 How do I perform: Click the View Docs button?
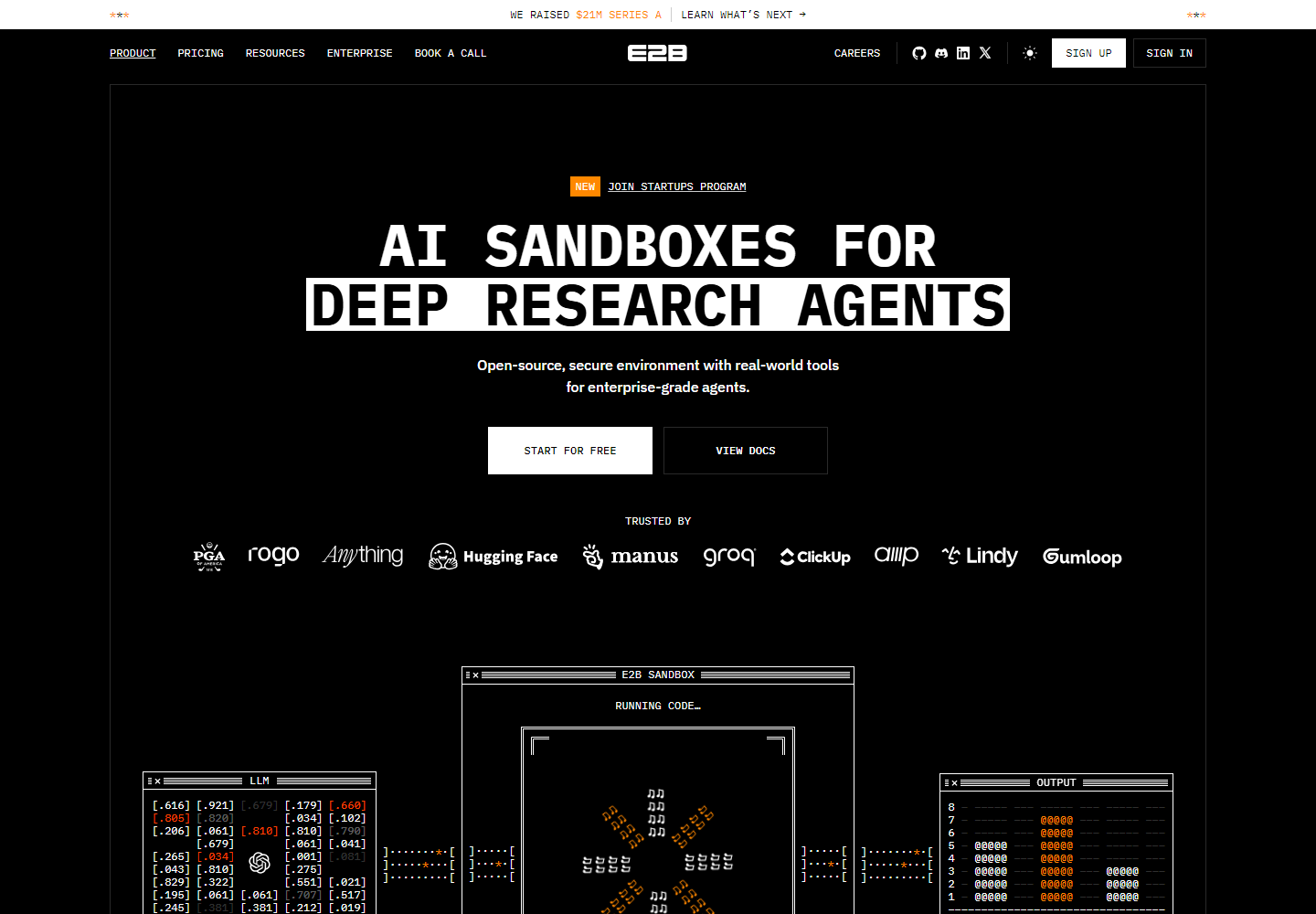coord(746,451)
